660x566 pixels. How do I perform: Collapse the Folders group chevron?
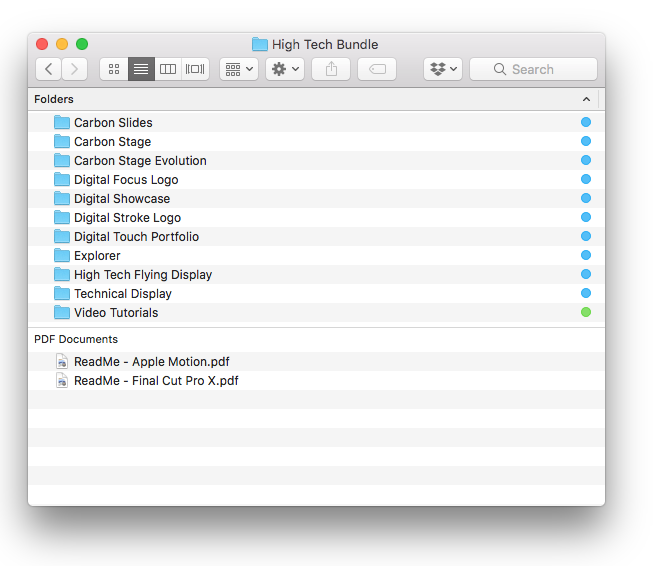point(586,99)
